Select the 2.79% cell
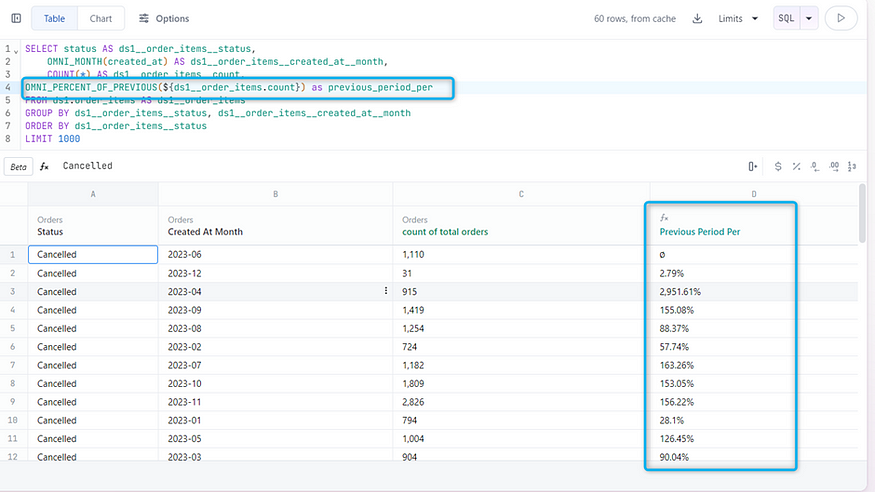 pyautogui.click(x=754, y=273)
